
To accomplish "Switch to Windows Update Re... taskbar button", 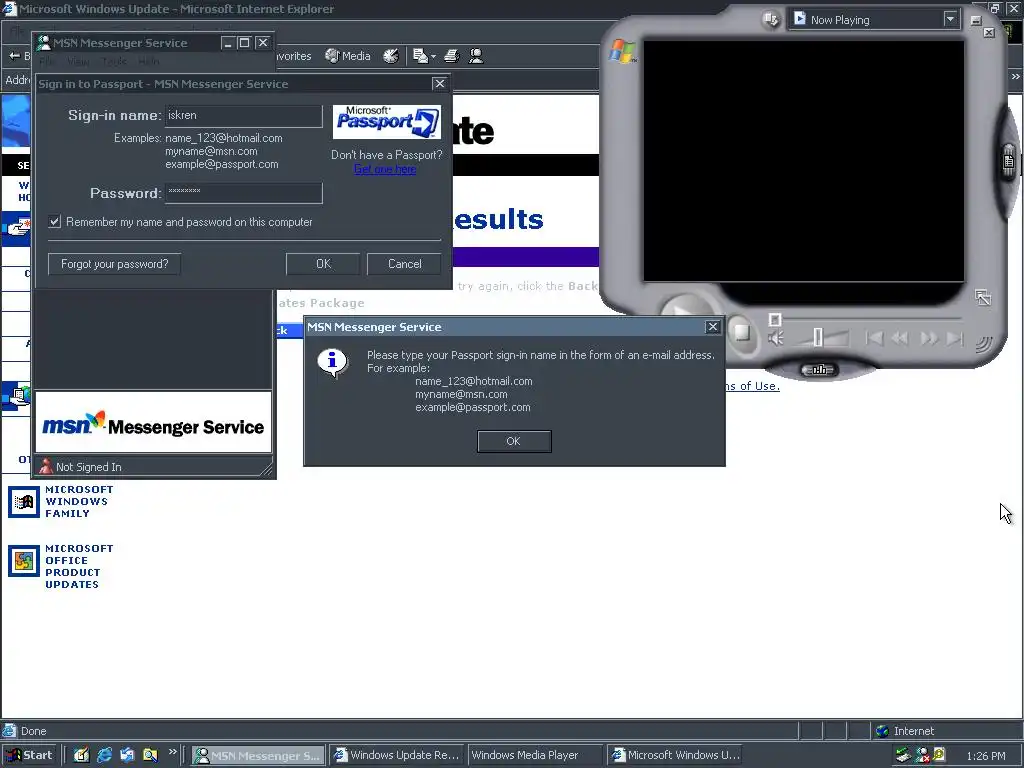I will click(x=396, y=755).
